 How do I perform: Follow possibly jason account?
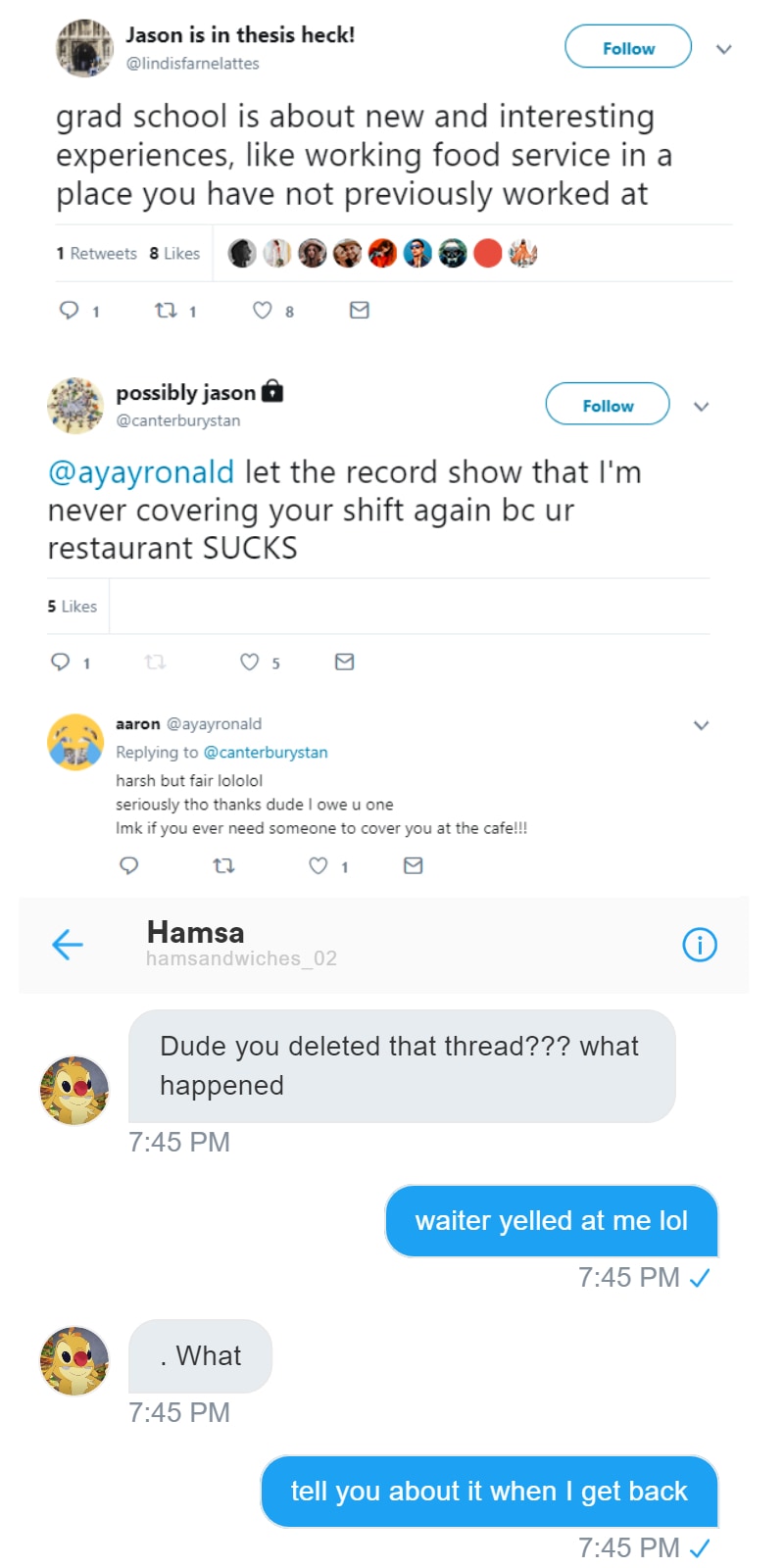coord(608,405)
